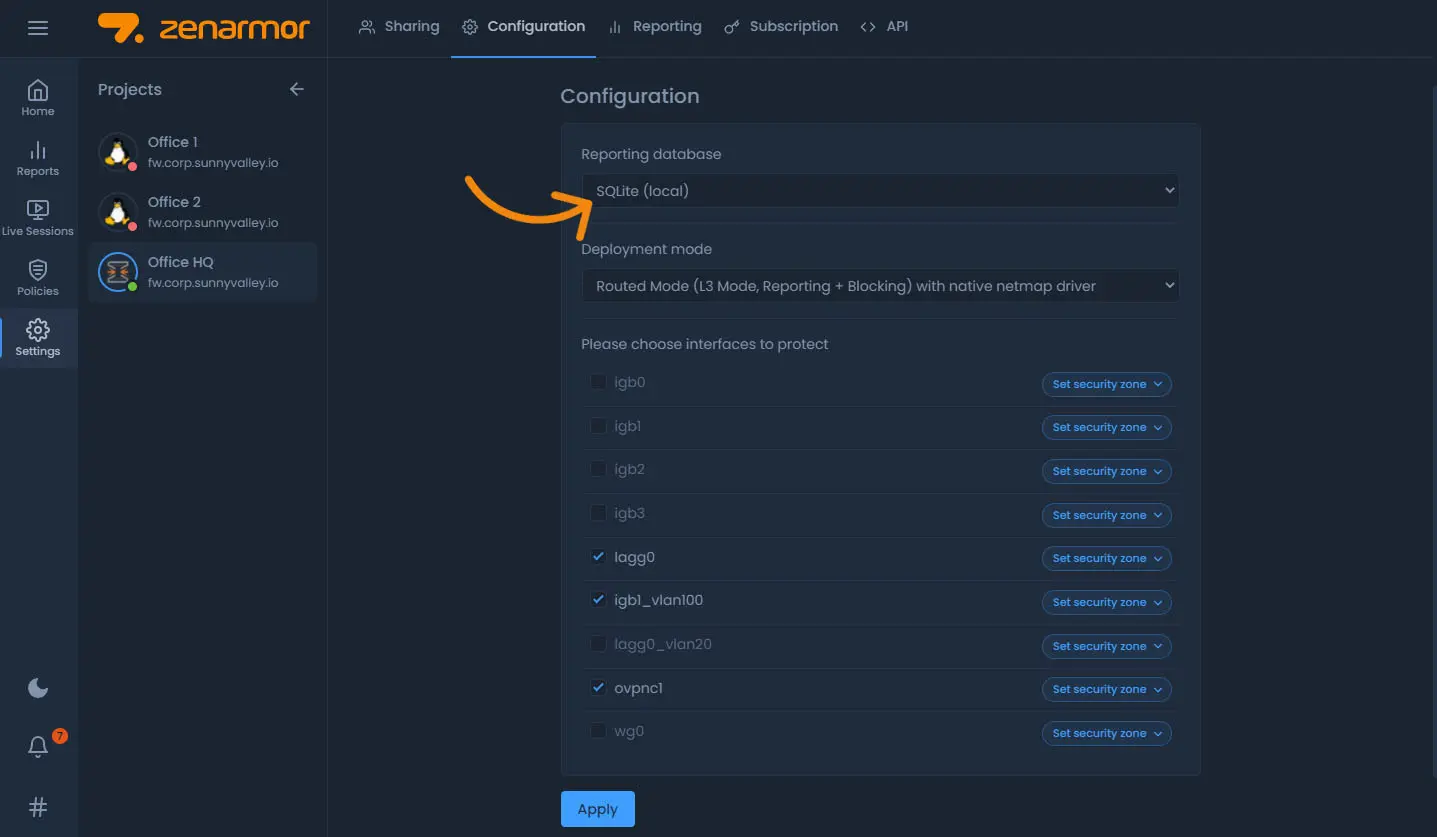Open the hamburger menu icon
The image size is (1437, 837).
[x=38, y=28]
